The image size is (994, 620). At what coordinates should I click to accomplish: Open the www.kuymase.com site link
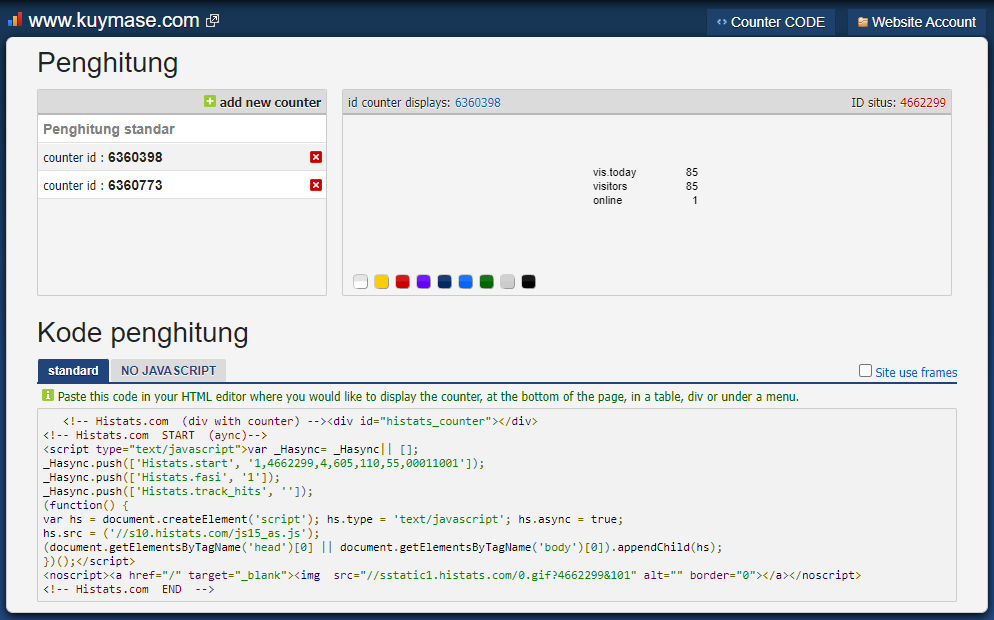pyautogui.click(x=114, y=20)
